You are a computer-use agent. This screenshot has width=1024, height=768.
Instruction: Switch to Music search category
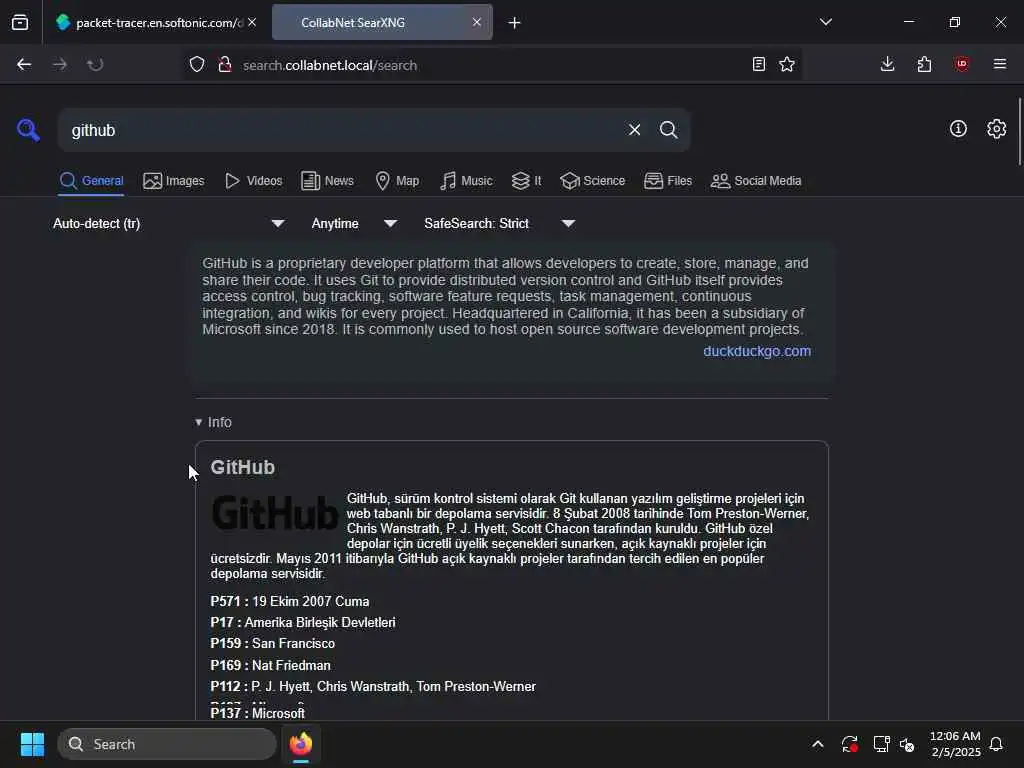466,181
